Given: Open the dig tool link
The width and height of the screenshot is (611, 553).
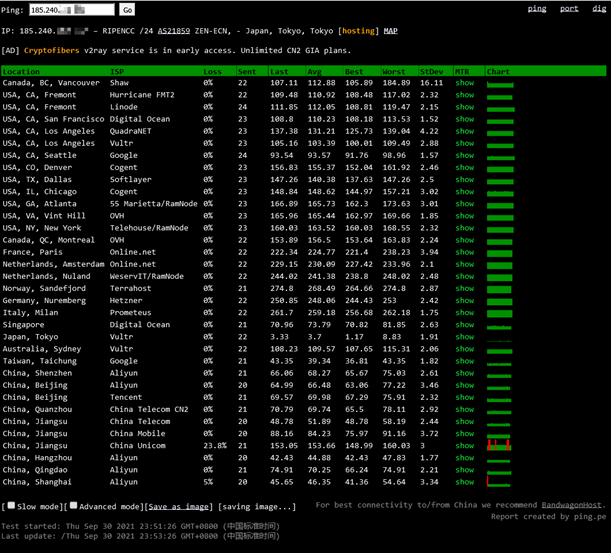Looking at the screenshot, I should (x=599, y=9).
